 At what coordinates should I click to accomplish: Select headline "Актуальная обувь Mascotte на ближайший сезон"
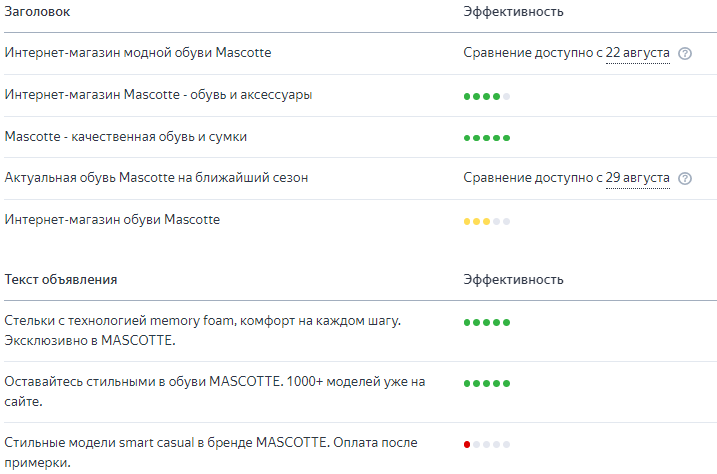click(x=156, y=178)
